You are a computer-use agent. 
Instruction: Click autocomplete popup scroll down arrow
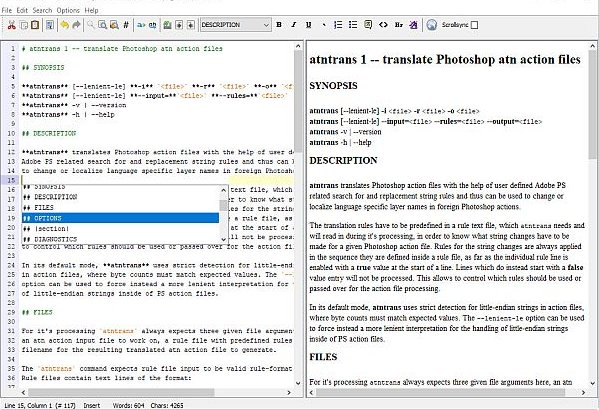224,239
